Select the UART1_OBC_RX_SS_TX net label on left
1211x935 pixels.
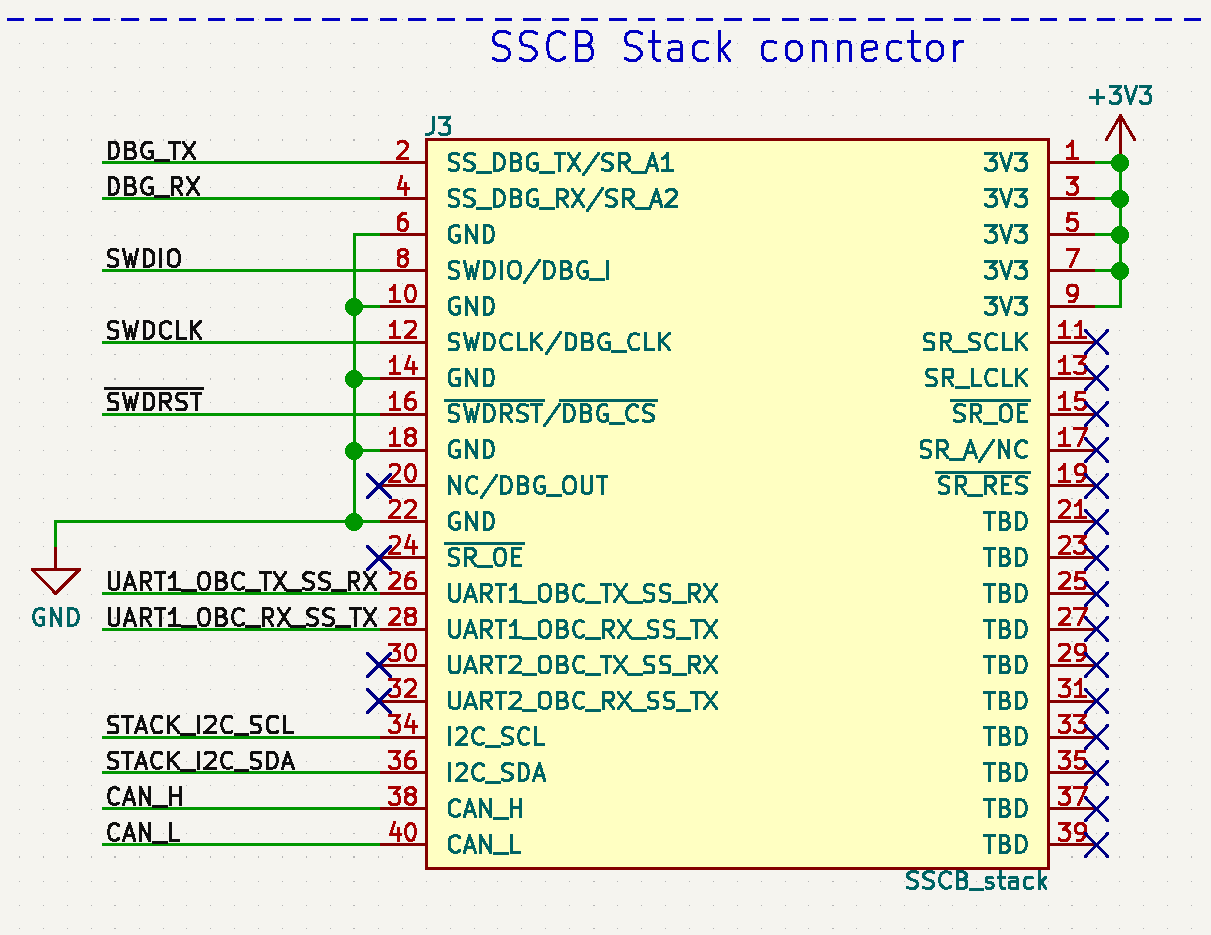(x=241, y=617)
